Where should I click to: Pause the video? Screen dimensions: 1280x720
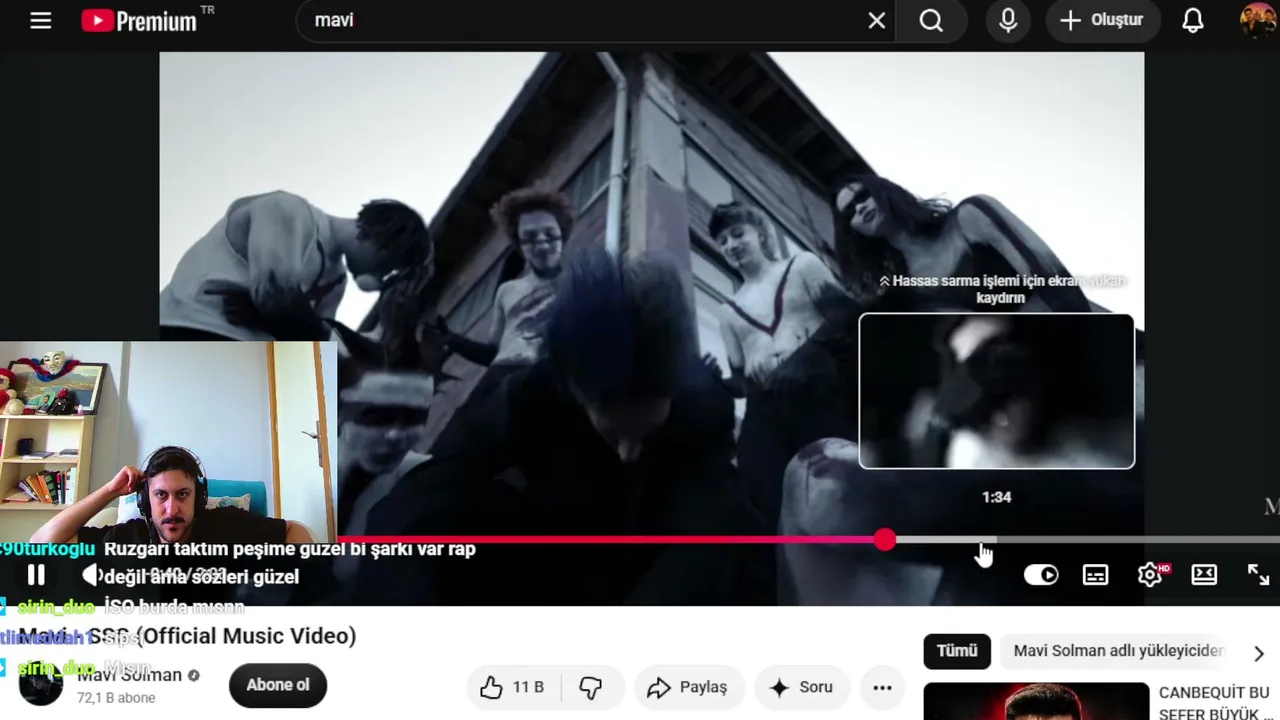pos(36,575)
